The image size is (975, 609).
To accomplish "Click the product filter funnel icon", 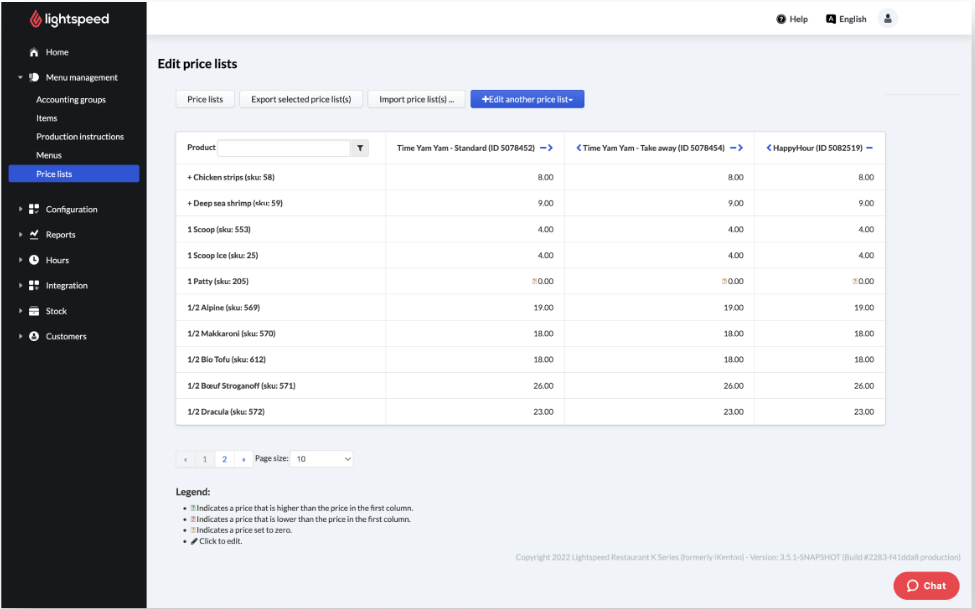I will click(360, 148).
